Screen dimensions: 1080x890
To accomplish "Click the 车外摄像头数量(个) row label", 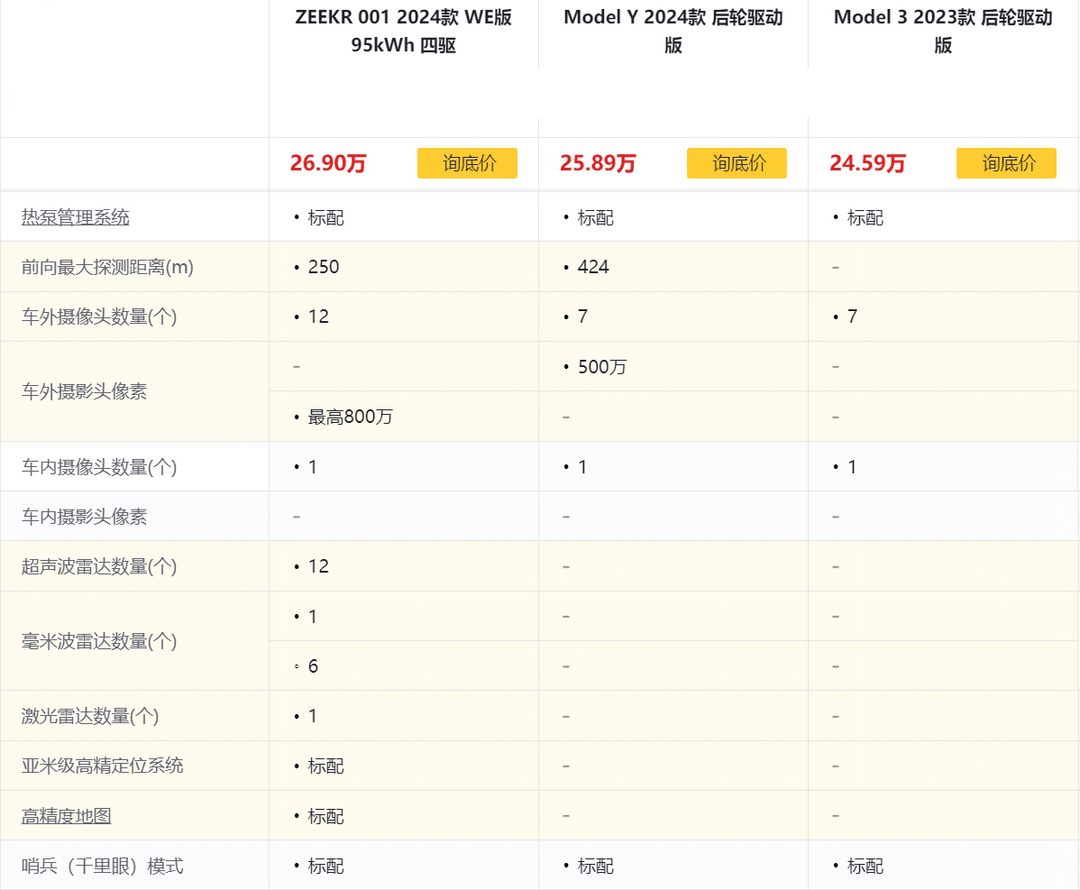I will click(99, 317).
